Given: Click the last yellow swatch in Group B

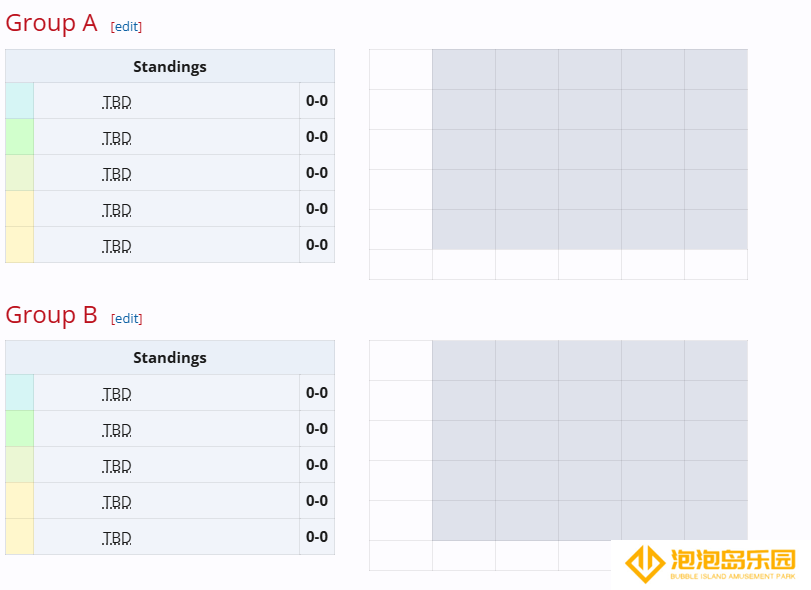Looking at the screenshot, I should tap(20, 537).
